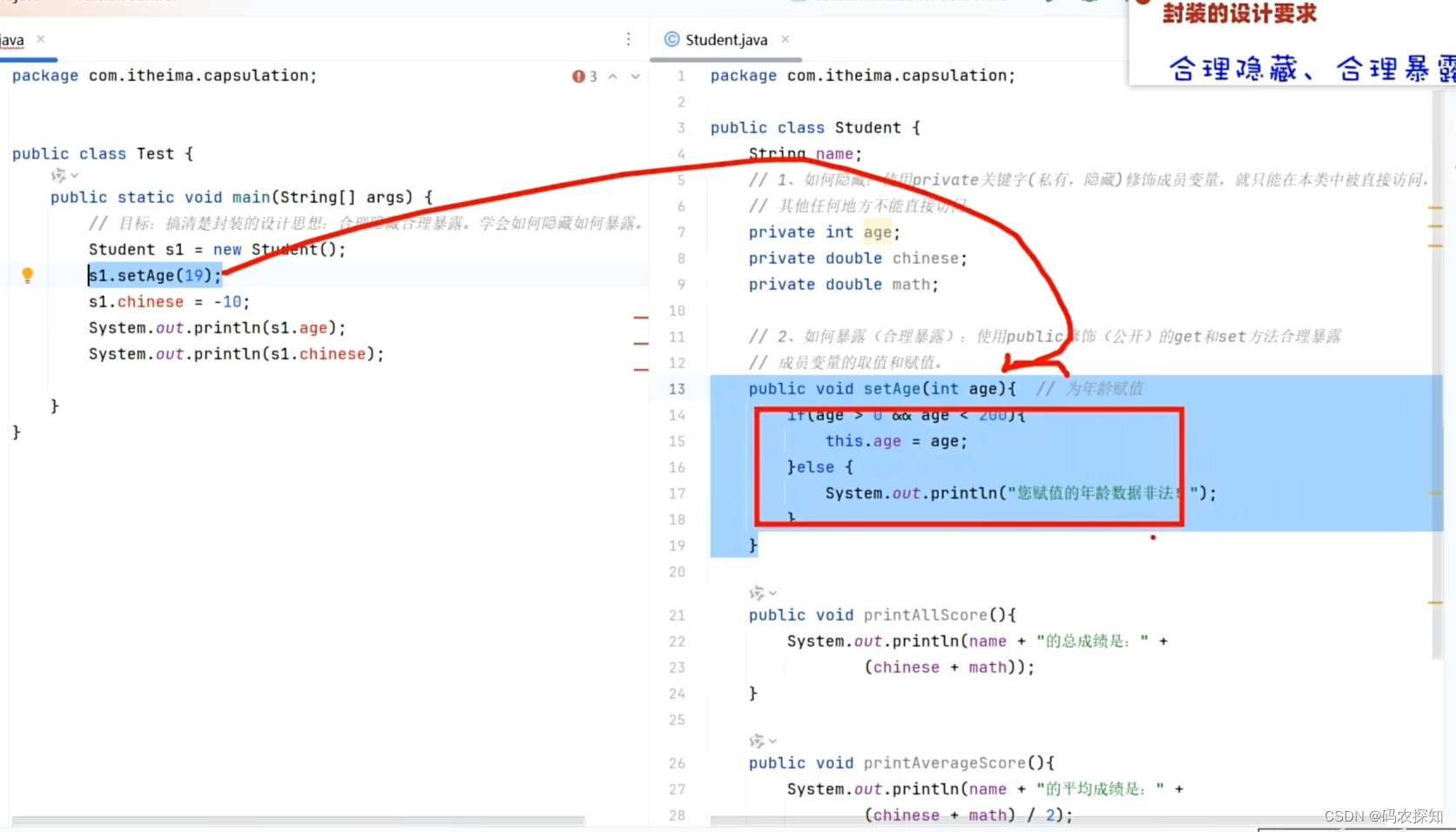Close the Student.java editor tab
This screenshot has width=1456, height=832.
[x=785, y=39]
